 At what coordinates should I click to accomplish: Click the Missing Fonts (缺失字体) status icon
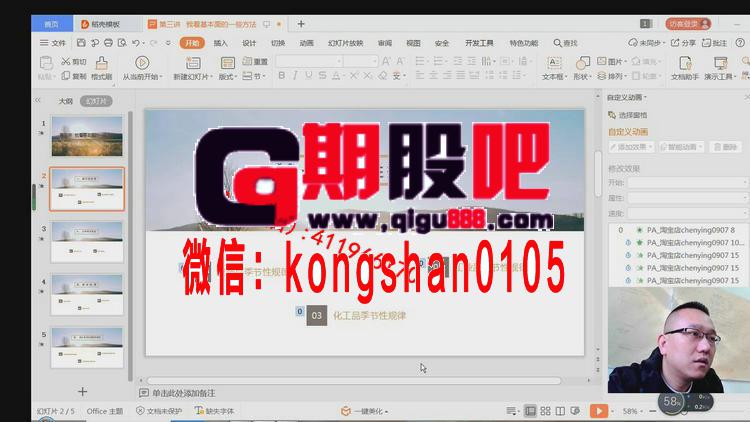199,411
